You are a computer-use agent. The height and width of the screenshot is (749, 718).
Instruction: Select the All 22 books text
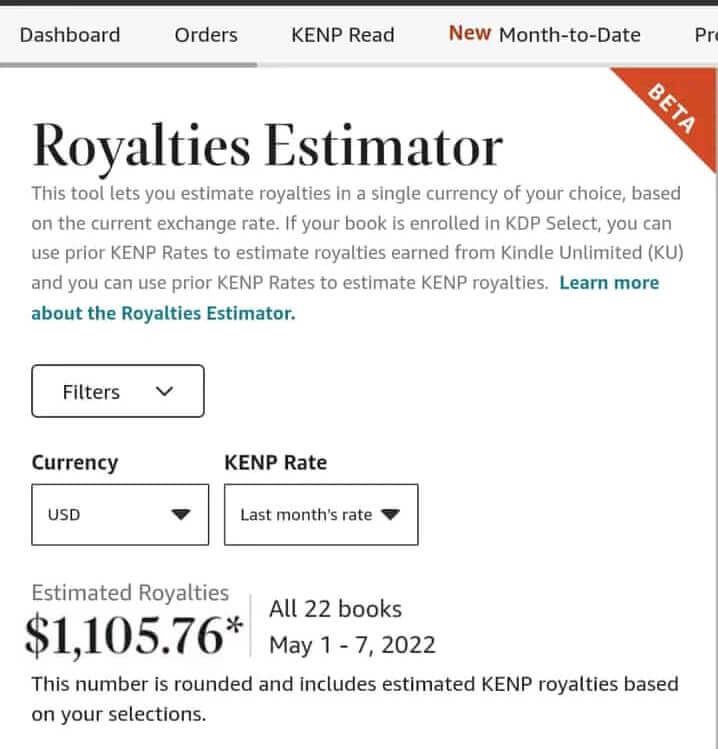(x=335, y=609)
